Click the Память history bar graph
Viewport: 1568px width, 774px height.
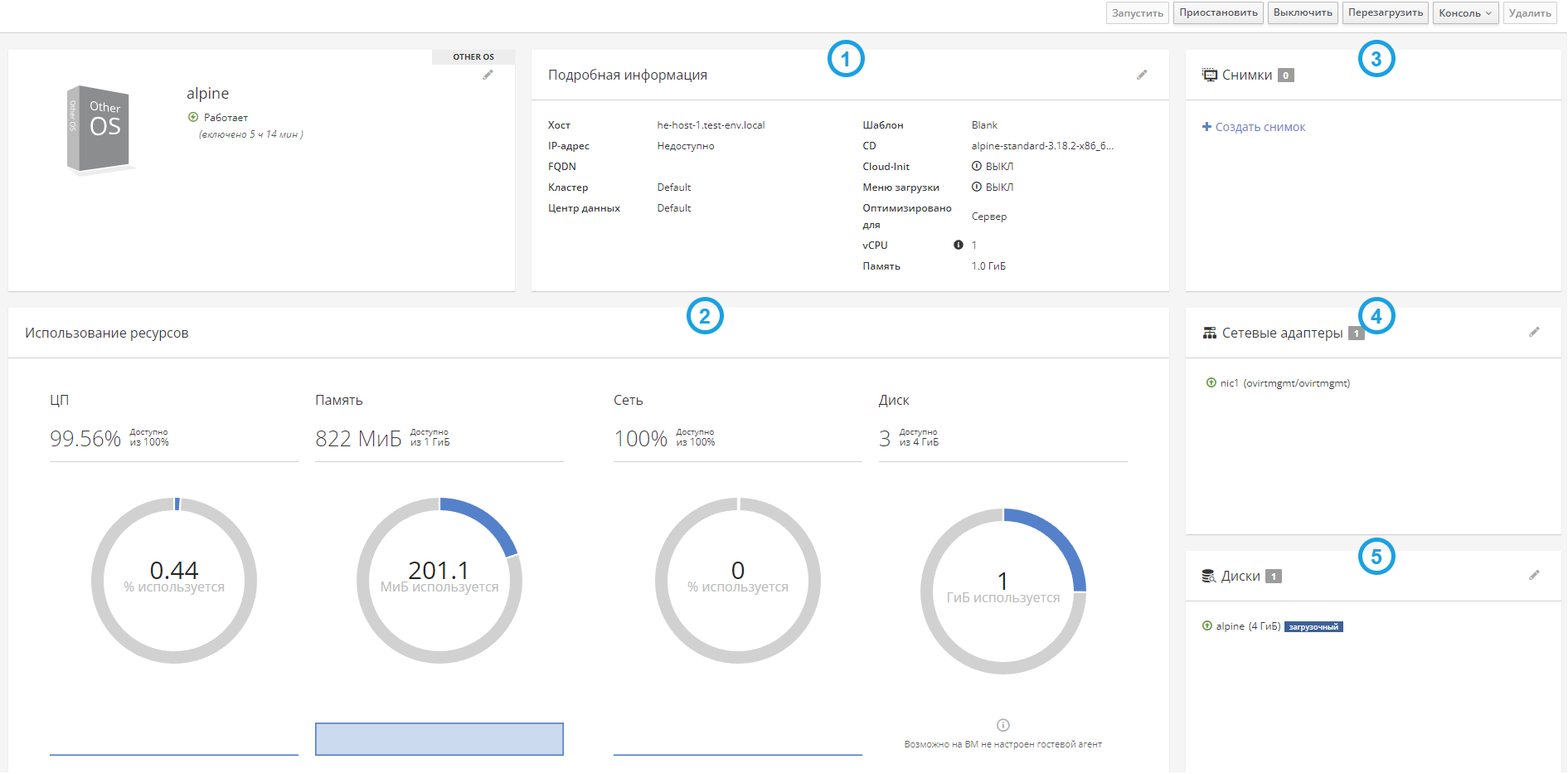[x=439, y=739]
